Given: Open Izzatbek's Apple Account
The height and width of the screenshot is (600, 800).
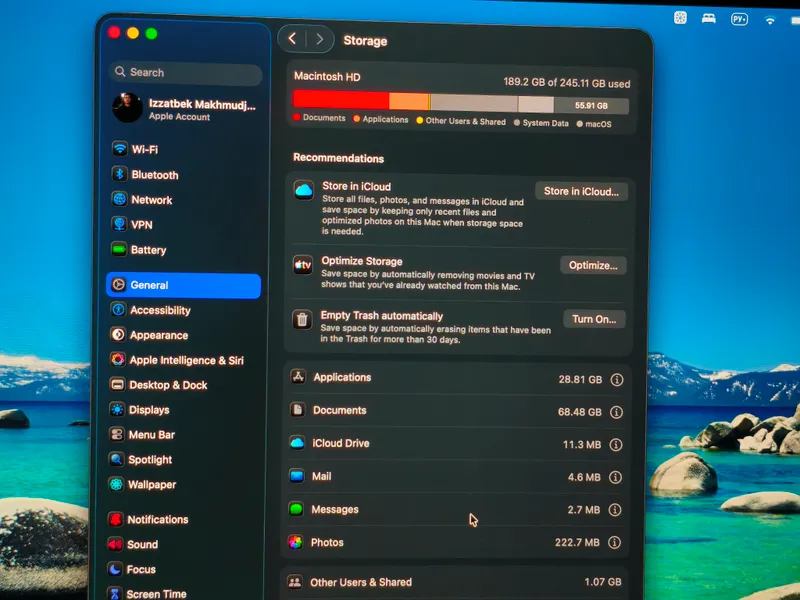Looking at the screenshot, I should [185, 109].
